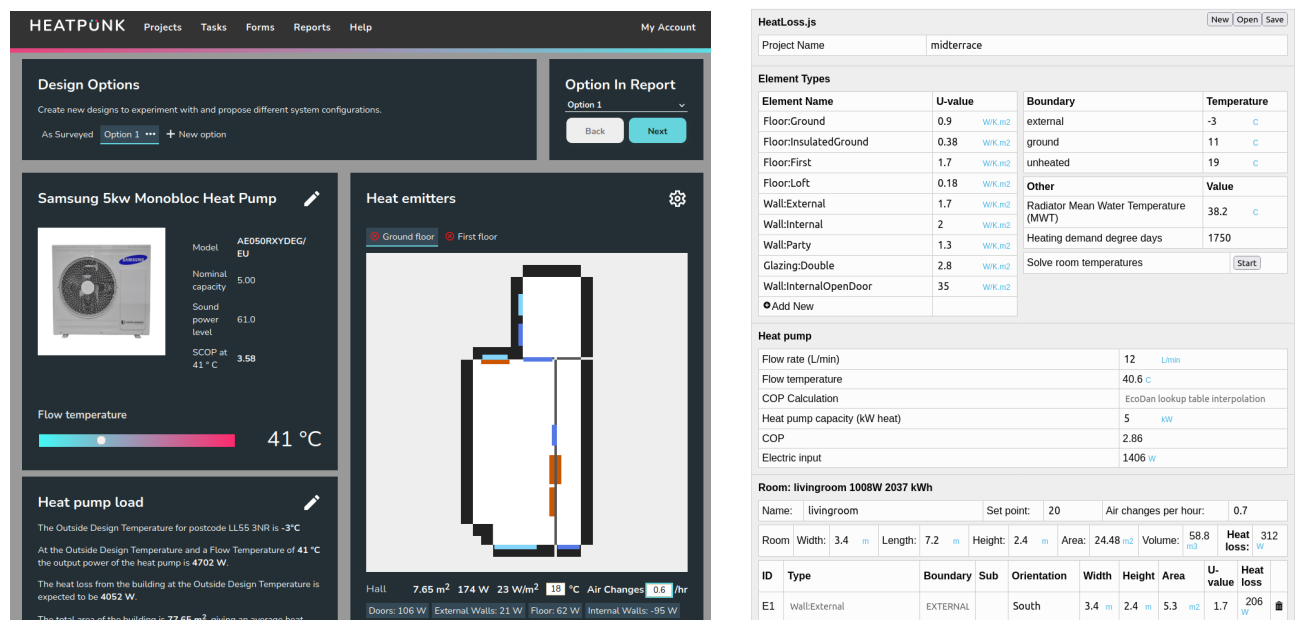
Task: Open the Option In Report dropdown
Action: 626,105
